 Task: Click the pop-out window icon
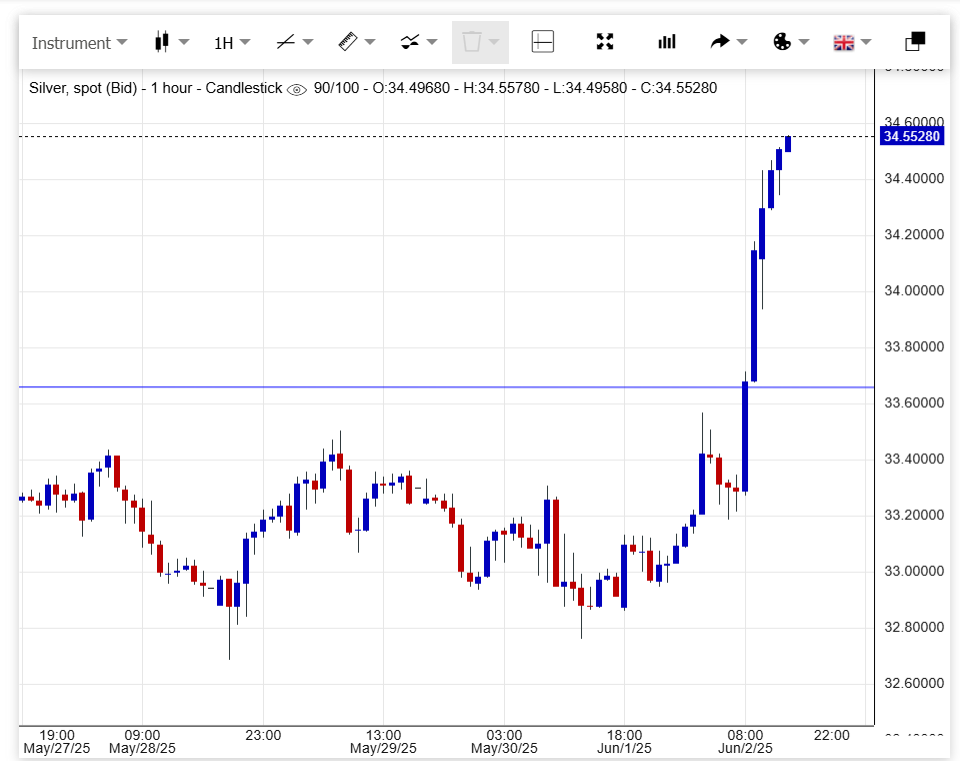click(914, 42)
